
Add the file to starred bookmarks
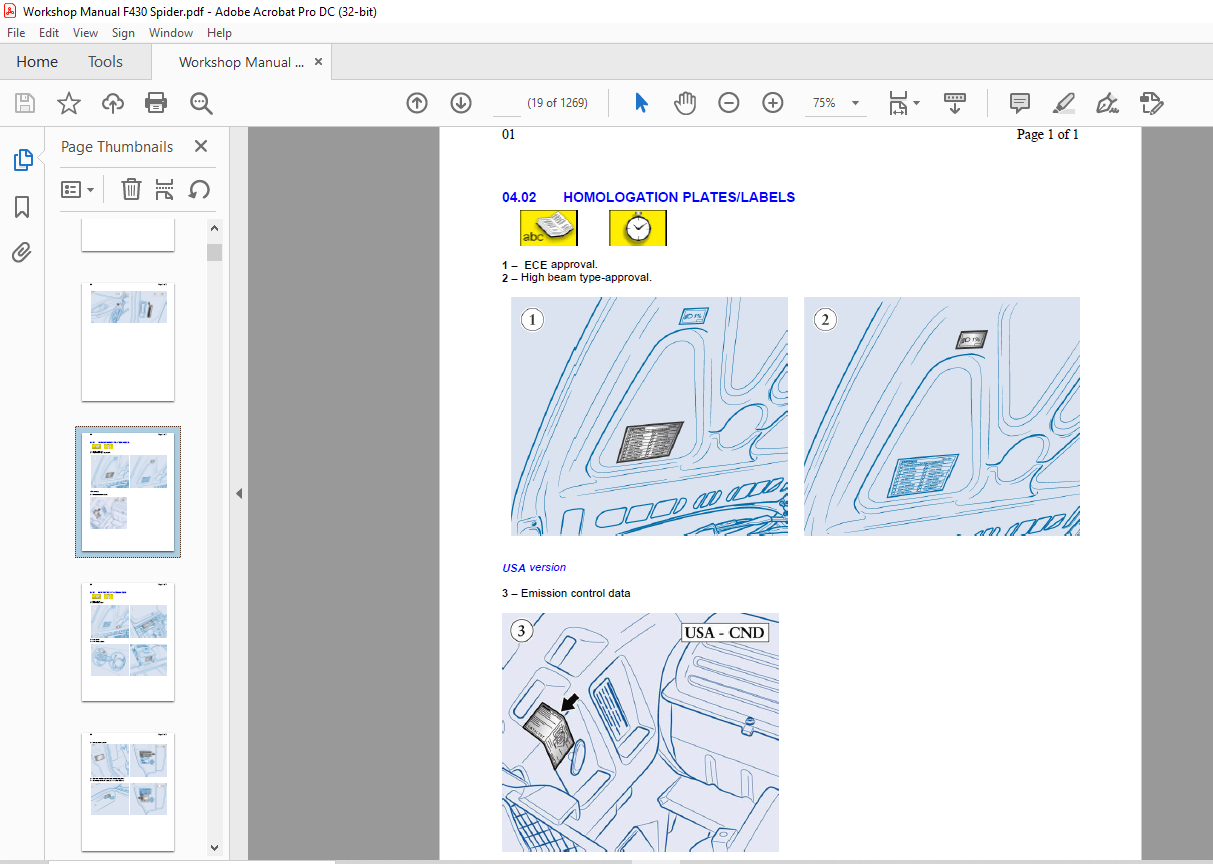click(69, 103)
